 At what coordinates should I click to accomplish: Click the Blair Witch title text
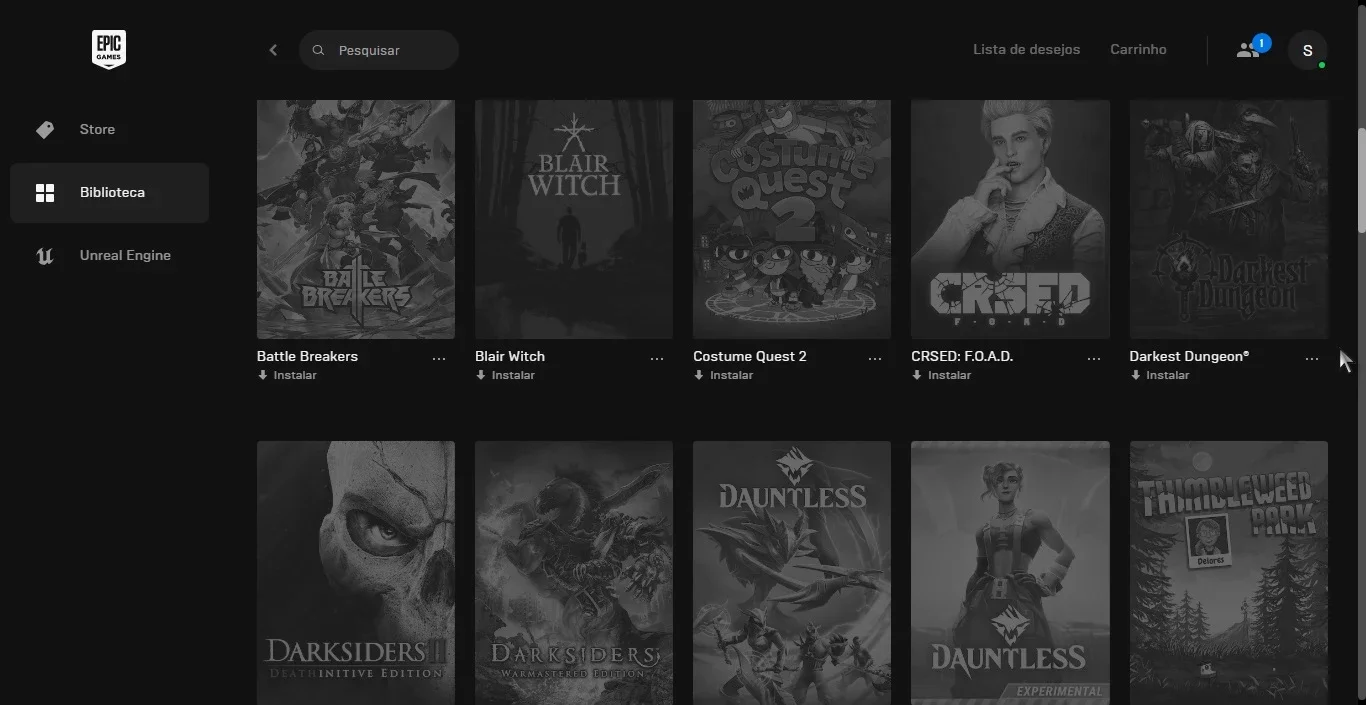[510, 356]
